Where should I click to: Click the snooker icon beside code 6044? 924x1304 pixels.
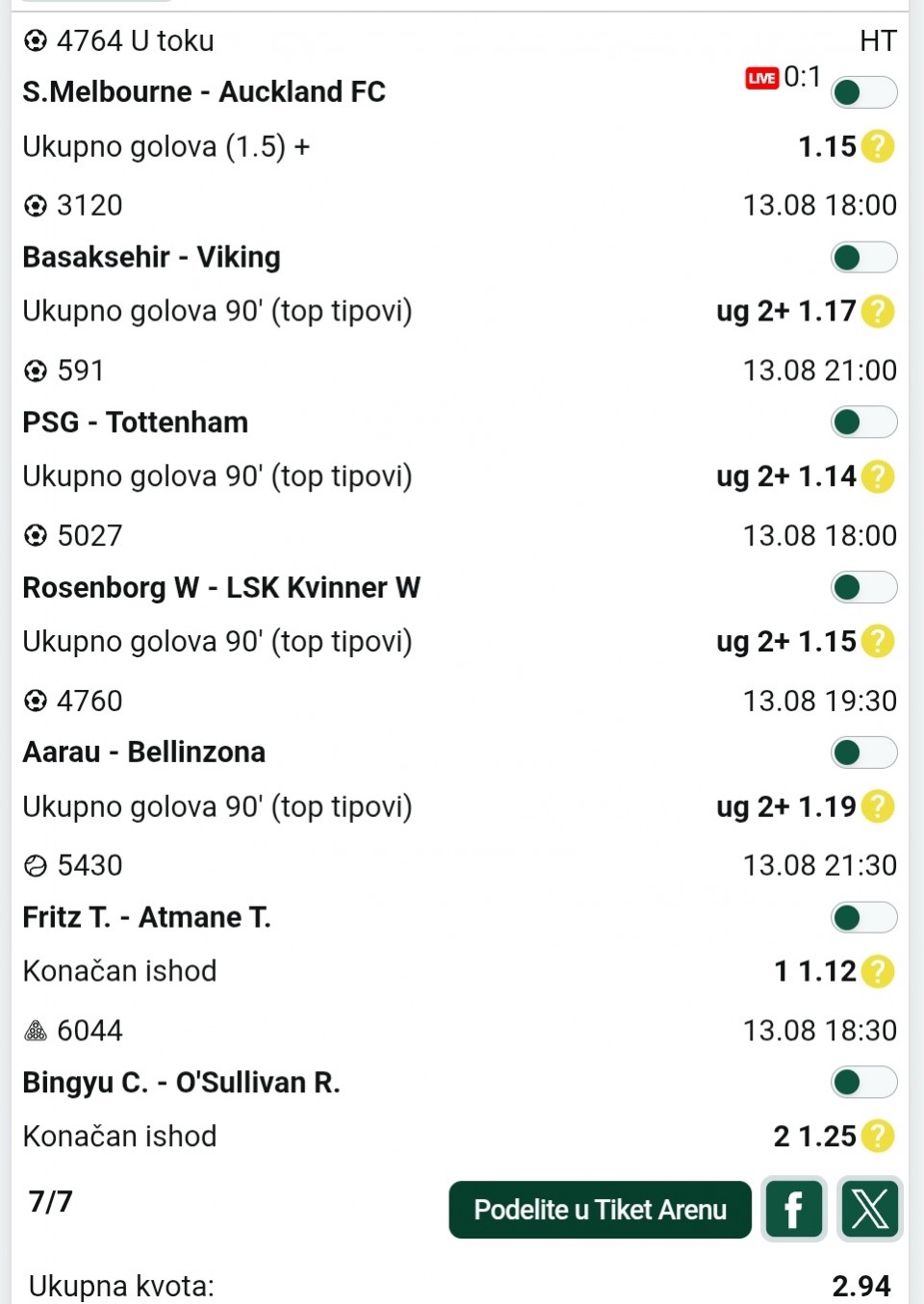[x=36, y=1031]
